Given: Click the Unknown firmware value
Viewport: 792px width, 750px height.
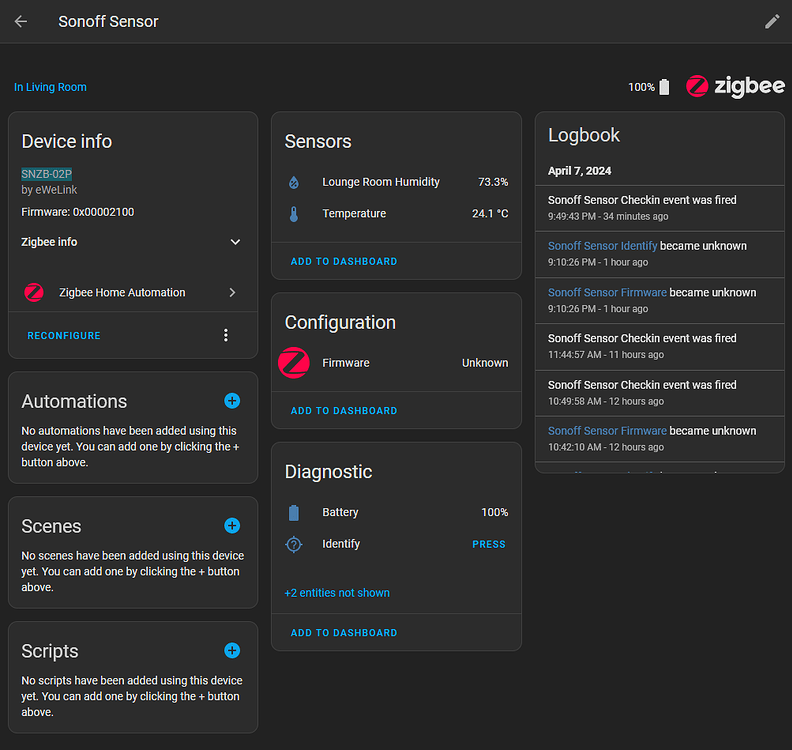Looking at the screenshot, I should click(x=485, y=363).
